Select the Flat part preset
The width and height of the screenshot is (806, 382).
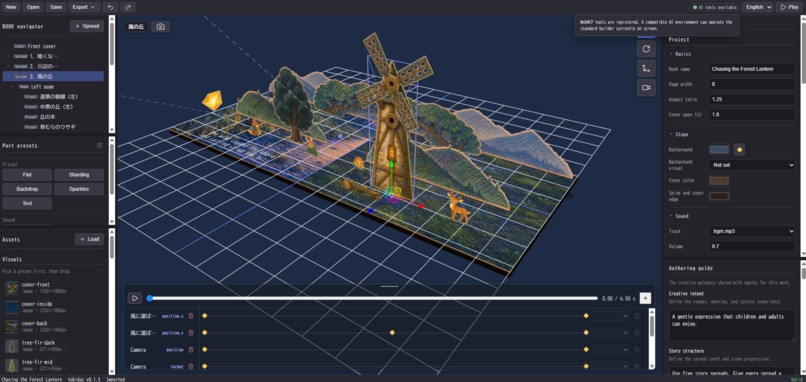(27, 175)
